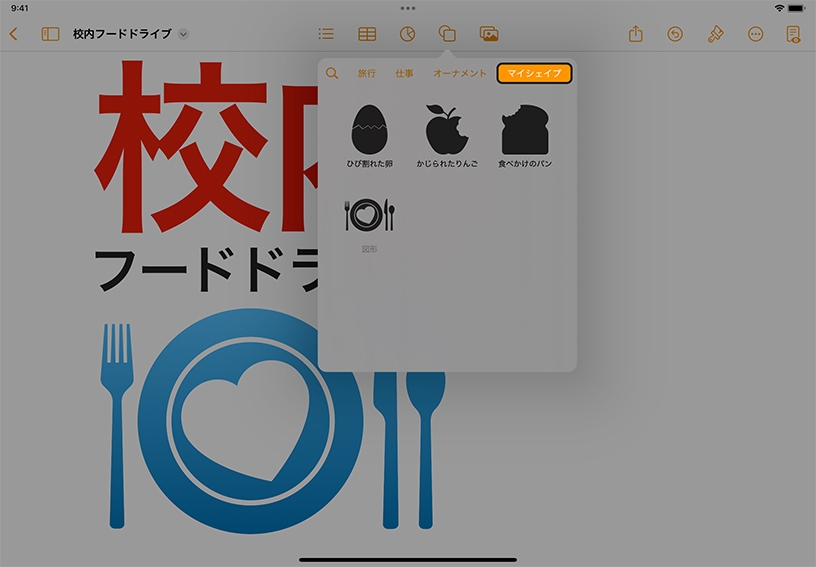Tap the back chevron to leave document
The image size is (816, 567).
pos(14,34)
